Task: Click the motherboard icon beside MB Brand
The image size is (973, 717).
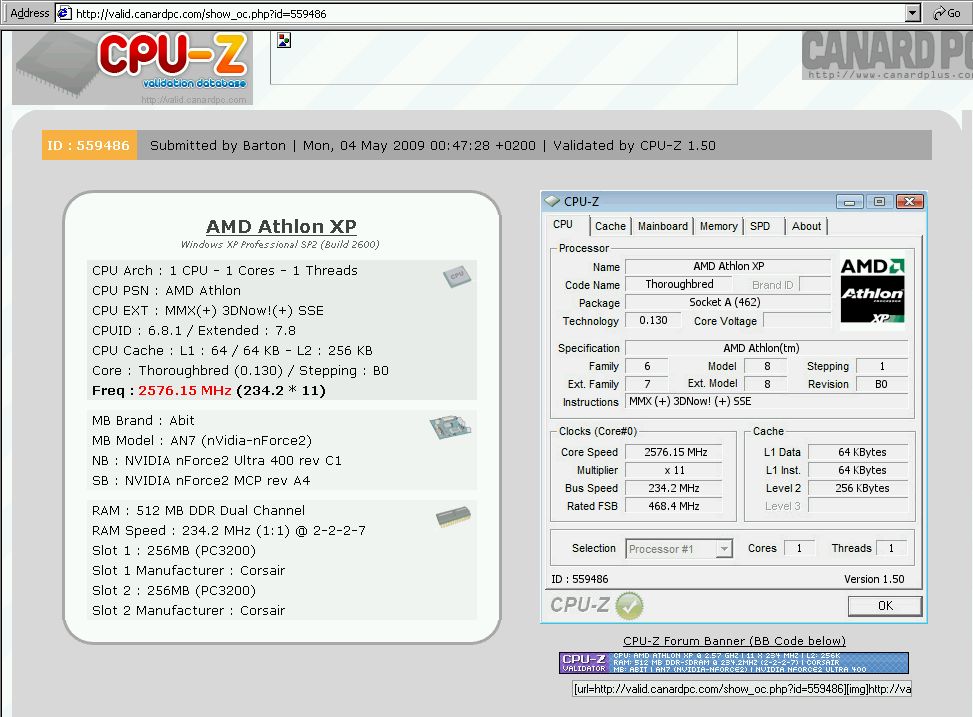Action: [x=450, y=426]
